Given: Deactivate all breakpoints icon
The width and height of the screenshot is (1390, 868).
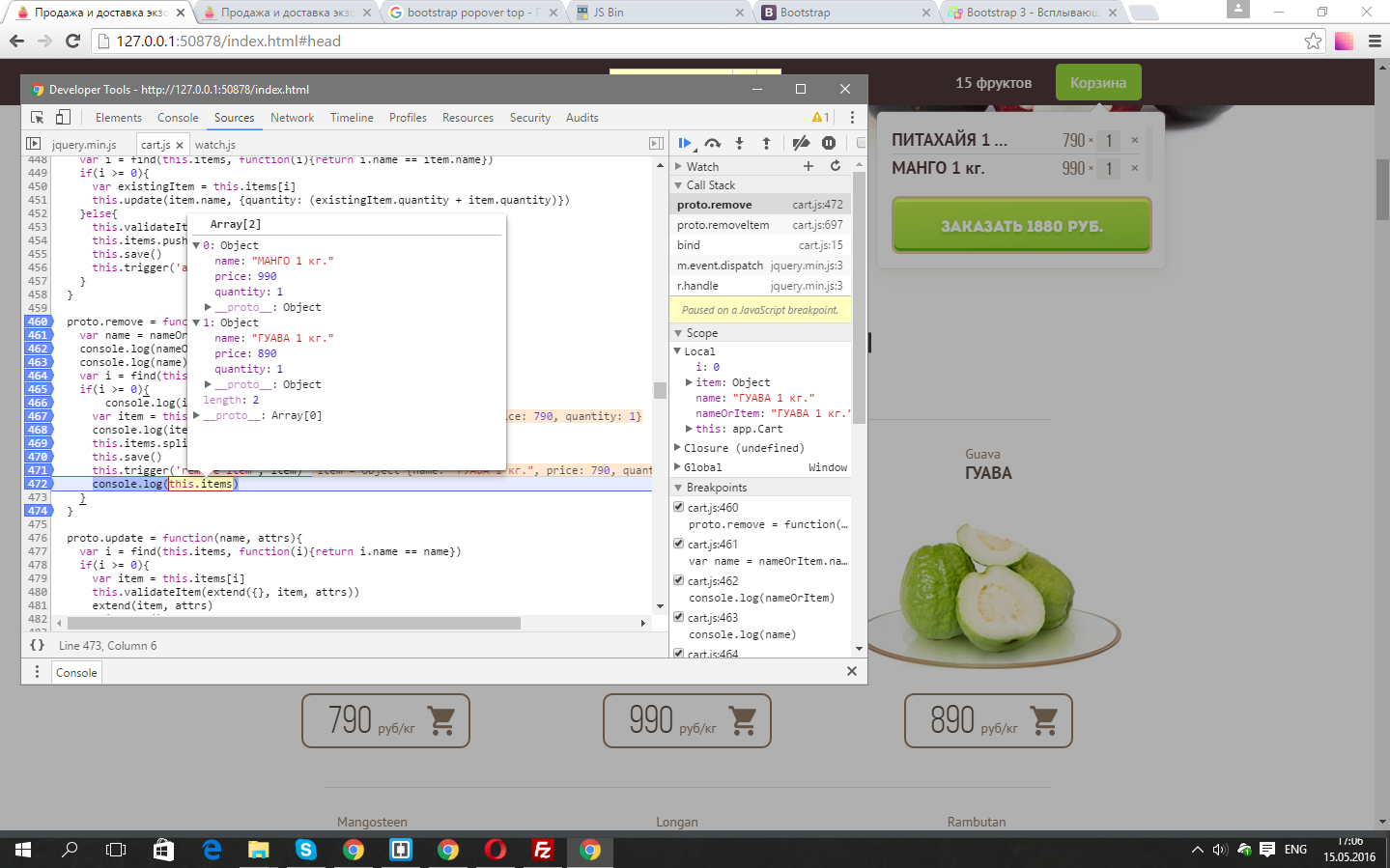Looking at the screenshot, I should [x=801, y=143].
